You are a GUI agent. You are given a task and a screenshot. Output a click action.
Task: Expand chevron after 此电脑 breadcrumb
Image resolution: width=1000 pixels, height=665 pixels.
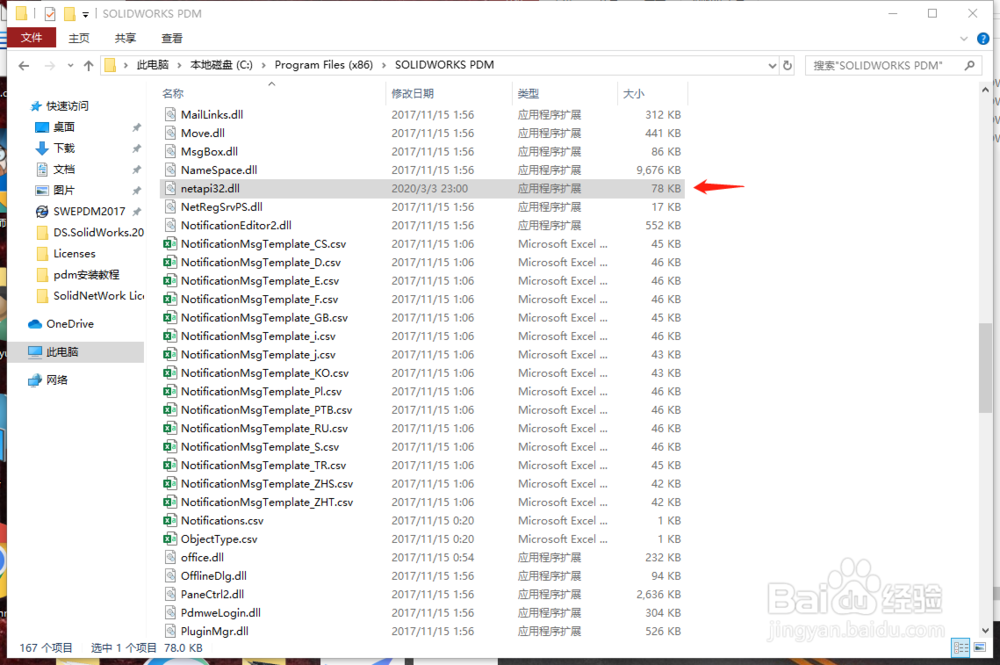tap(179, 65)
